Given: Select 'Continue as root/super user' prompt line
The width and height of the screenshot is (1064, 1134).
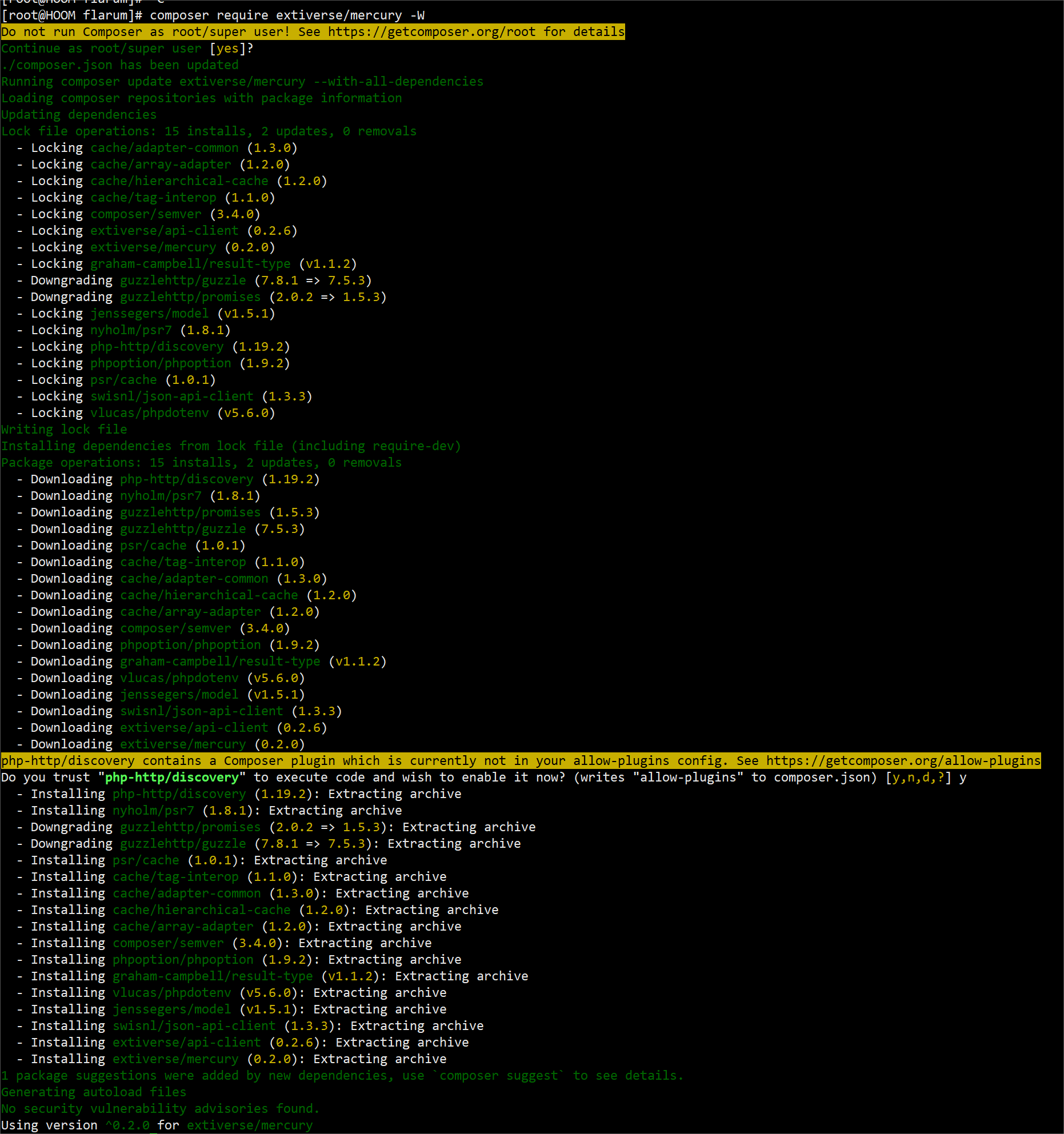Looking at the screenshot, I should 127,49.
